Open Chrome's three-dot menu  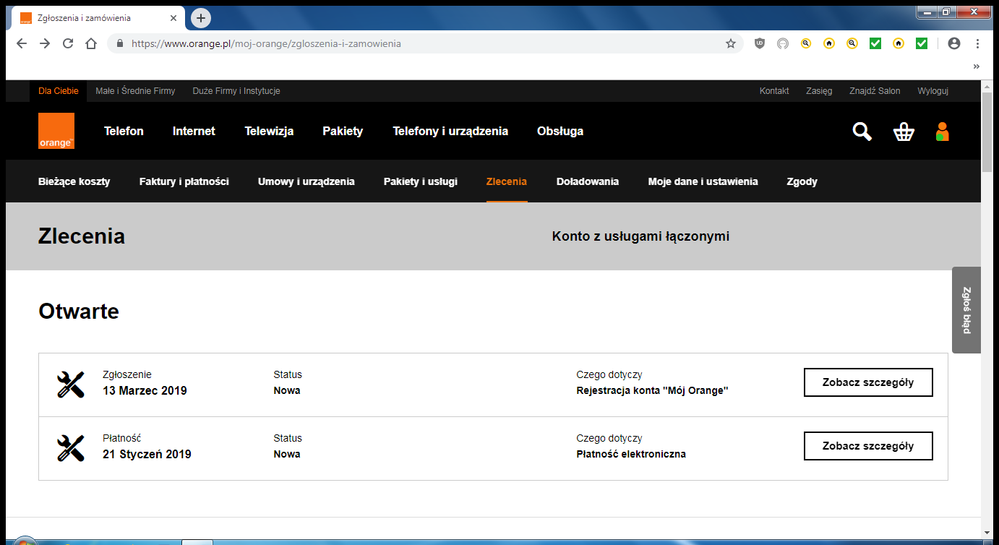(977, 44)
